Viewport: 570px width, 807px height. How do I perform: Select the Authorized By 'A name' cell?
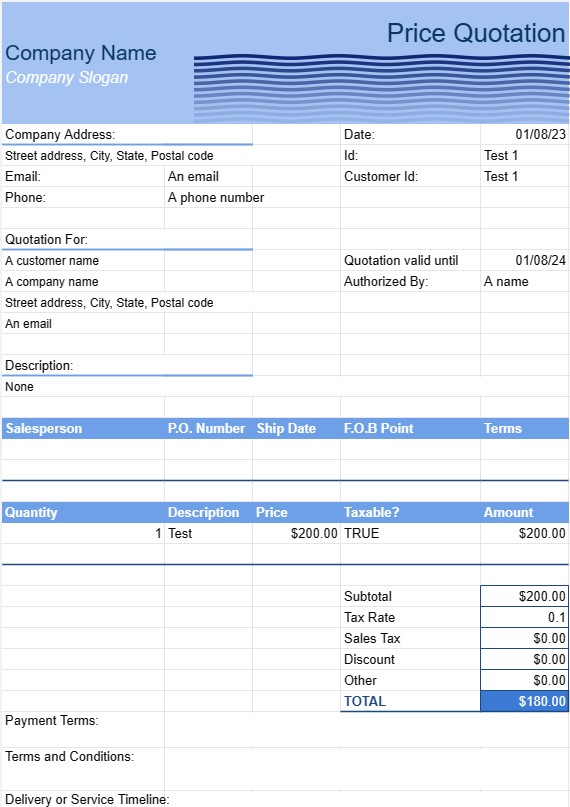pyautogui.click(x=525, y=282)
